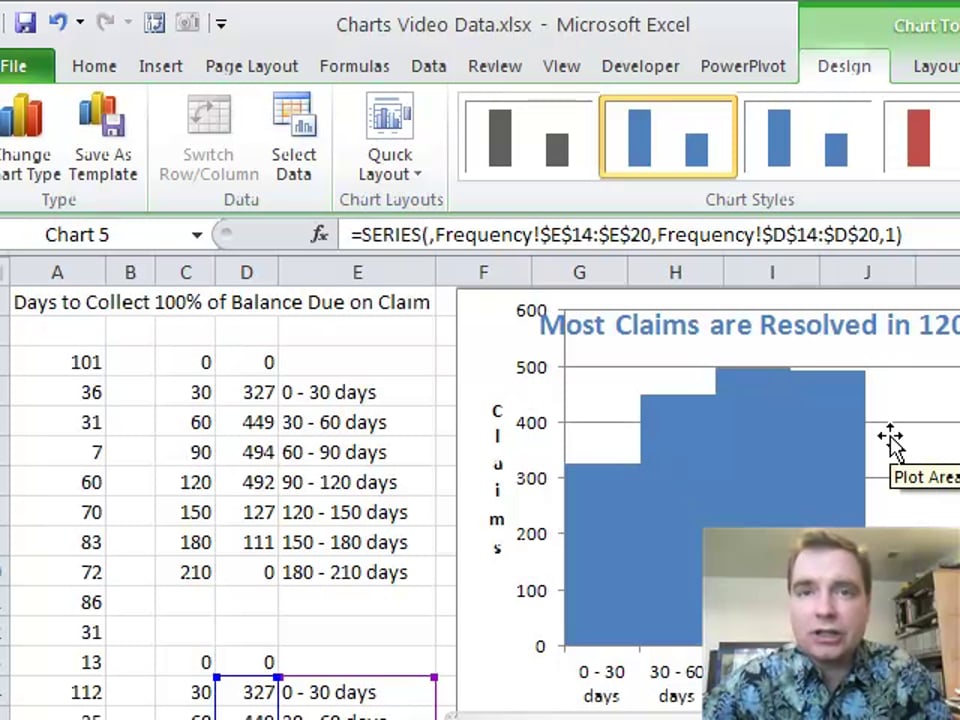
Task: Choose the gray bars chart style thumbnail
Action: 529,137
